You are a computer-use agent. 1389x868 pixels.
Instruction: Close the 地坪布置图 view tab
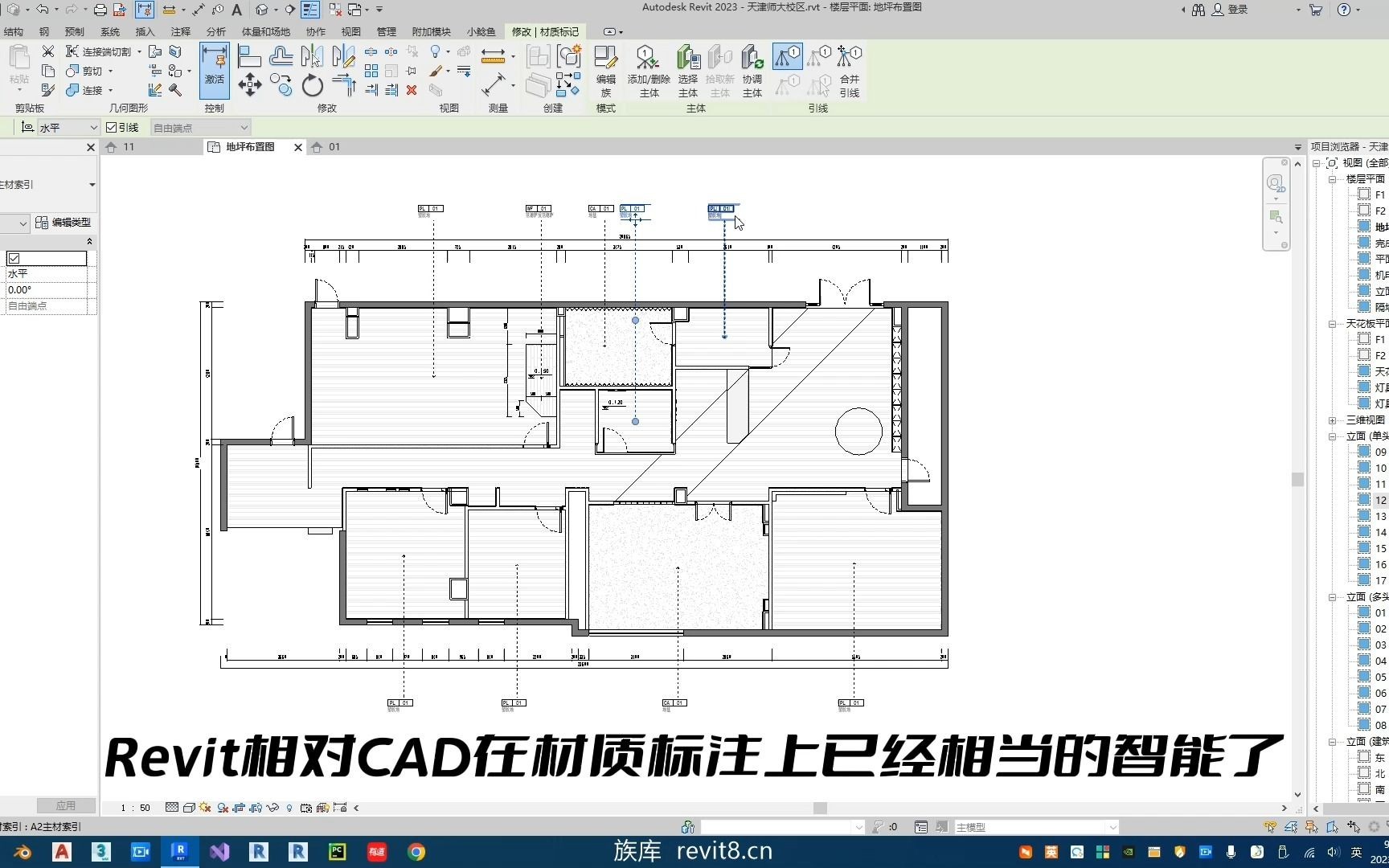pyautogui.click(x=298, y=147)
